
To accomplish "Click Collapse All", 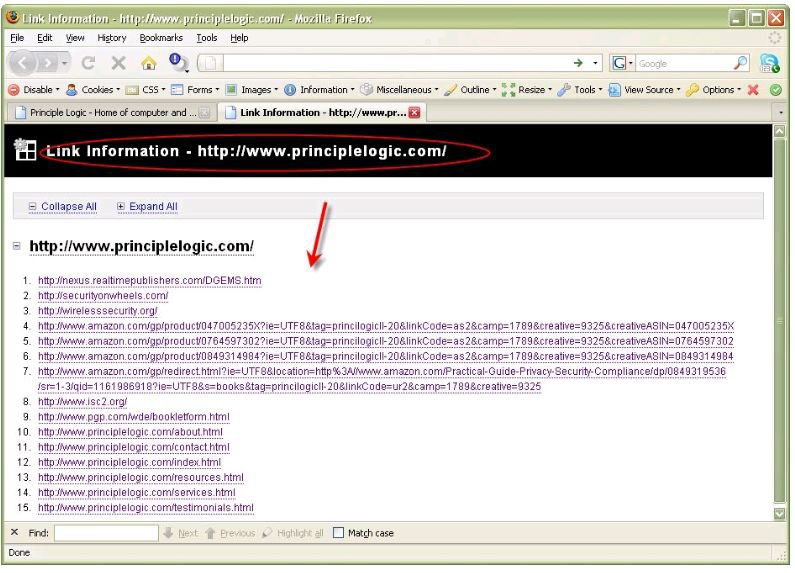I will click(62, 206).
